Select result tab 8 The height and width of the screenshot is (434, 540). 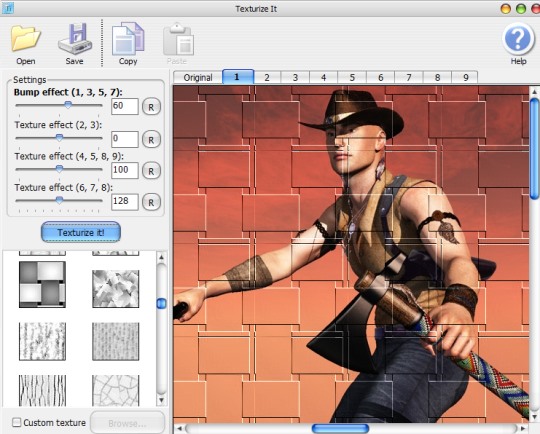[437, 78]
